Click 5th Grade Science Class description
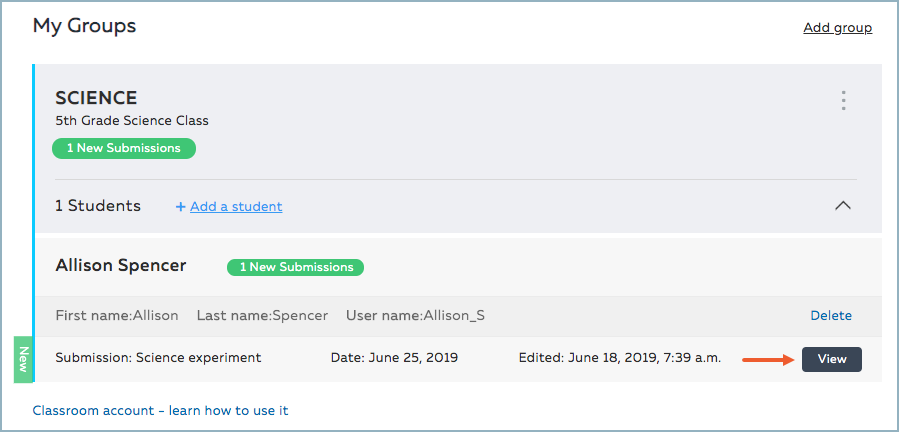 pyautogui.click(x=132, y=121)
